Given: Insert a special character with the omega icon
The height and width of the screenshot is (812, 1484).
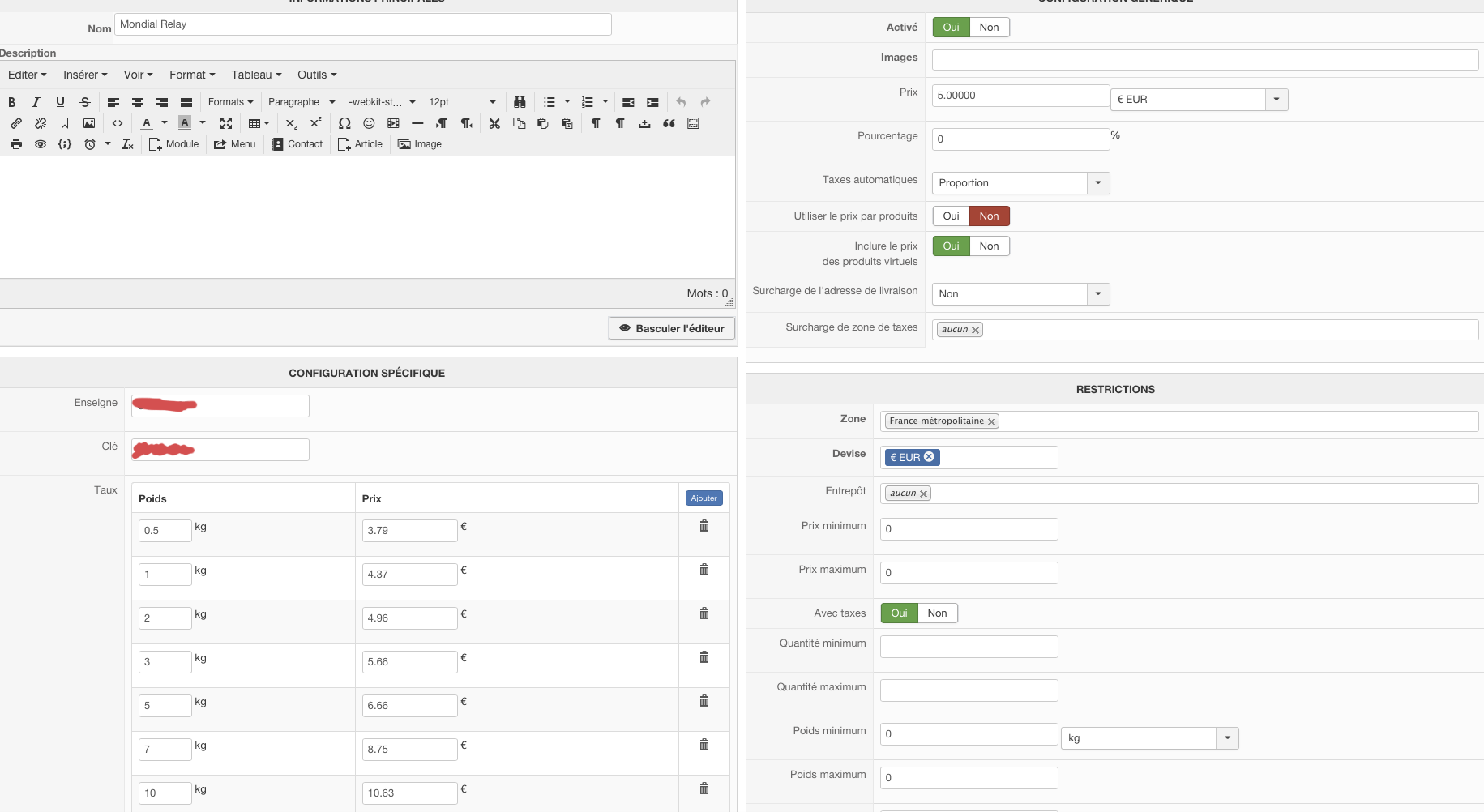Looking at the screenshot, I should point(344,123).
